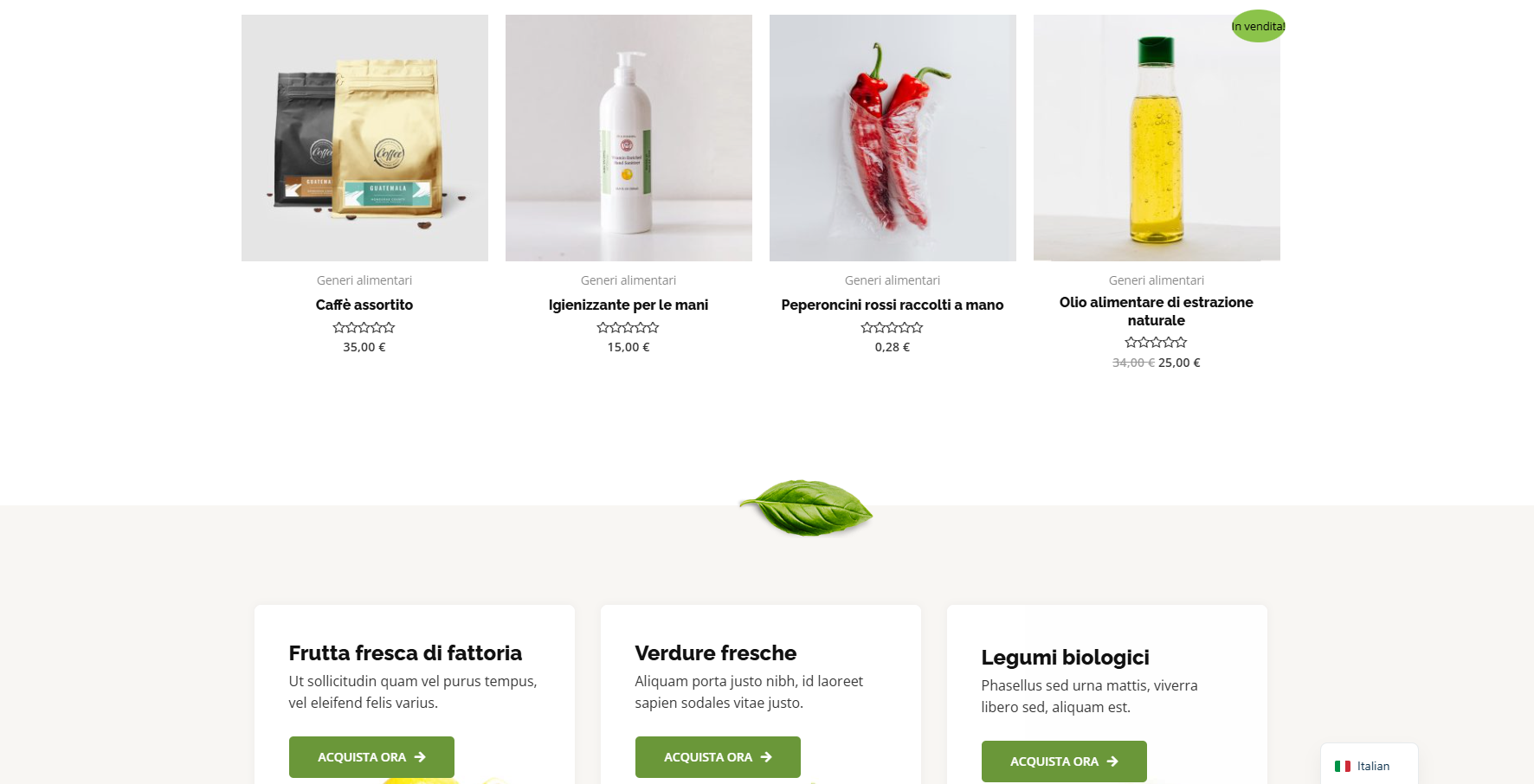Click the Italian flag icon
This screenshot has width=1534, height=784.
(1343, 766)
